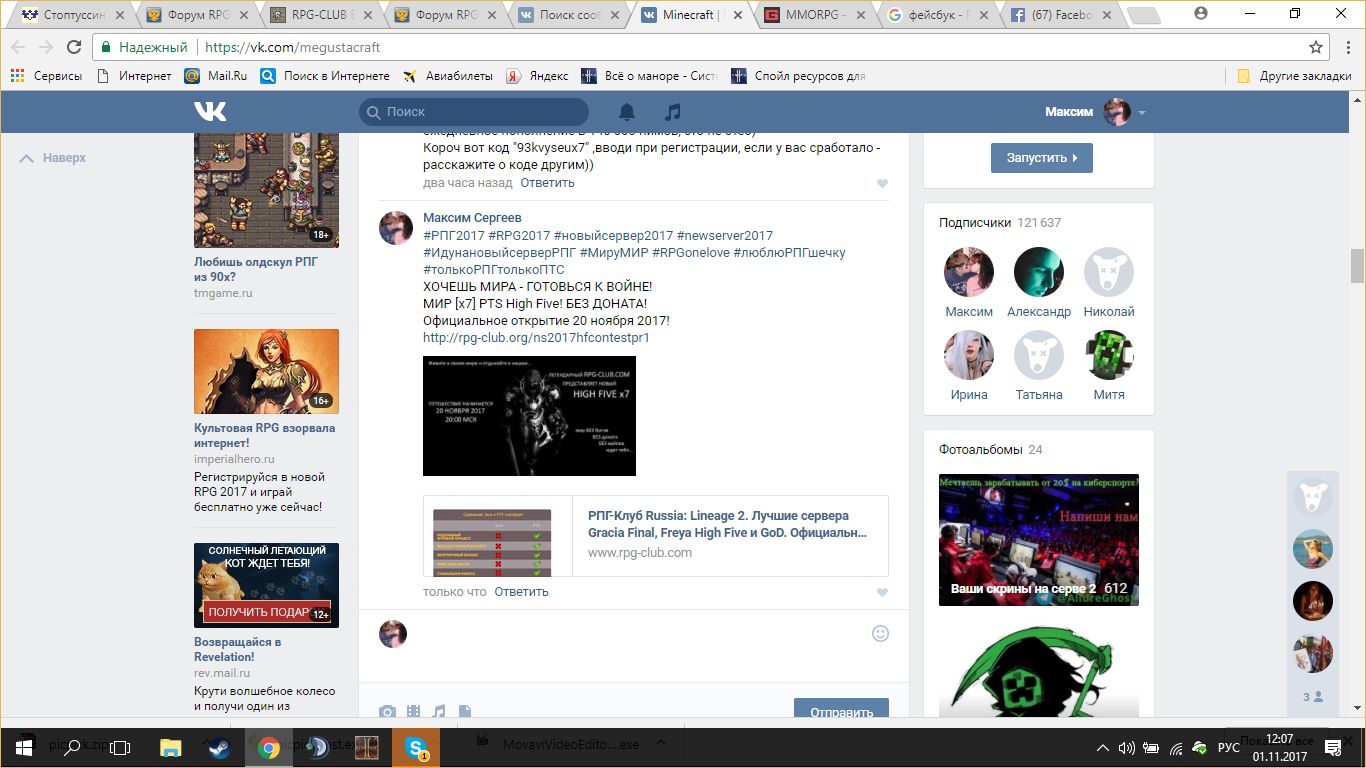Image resolution: width=1366 pixels, height=768 pixels.
Task: Open Фотоальбомы 24 header
Action: 991,450
